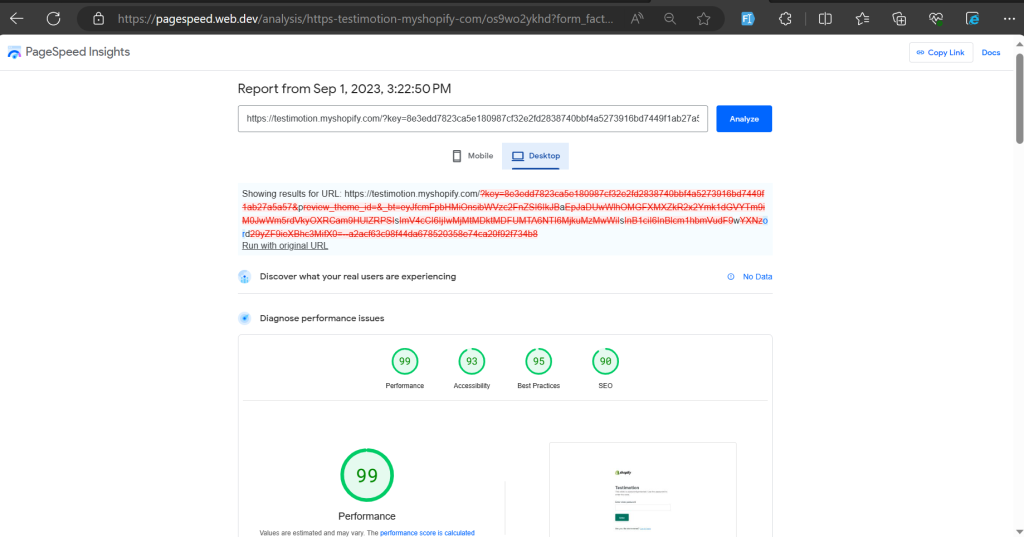Go back using browser back arrow
The image size is (1024, 537).
[16, 19]
